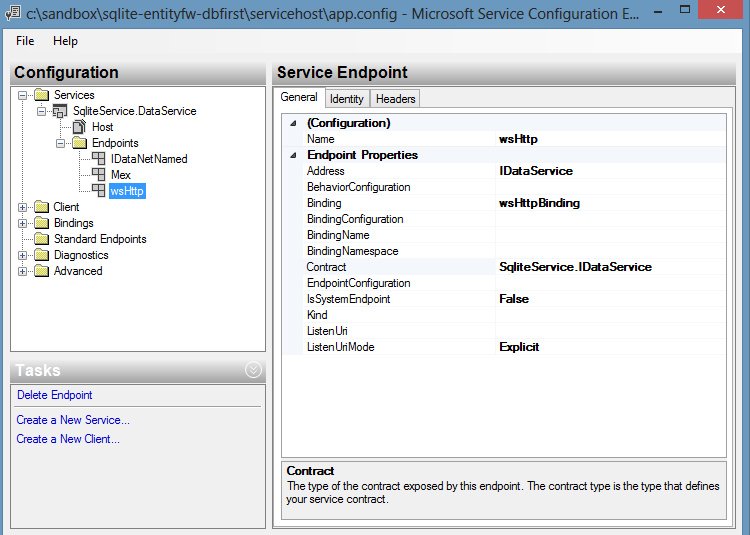Expand the Advanced tree node
750x535 pixels.
pos(22,272)
